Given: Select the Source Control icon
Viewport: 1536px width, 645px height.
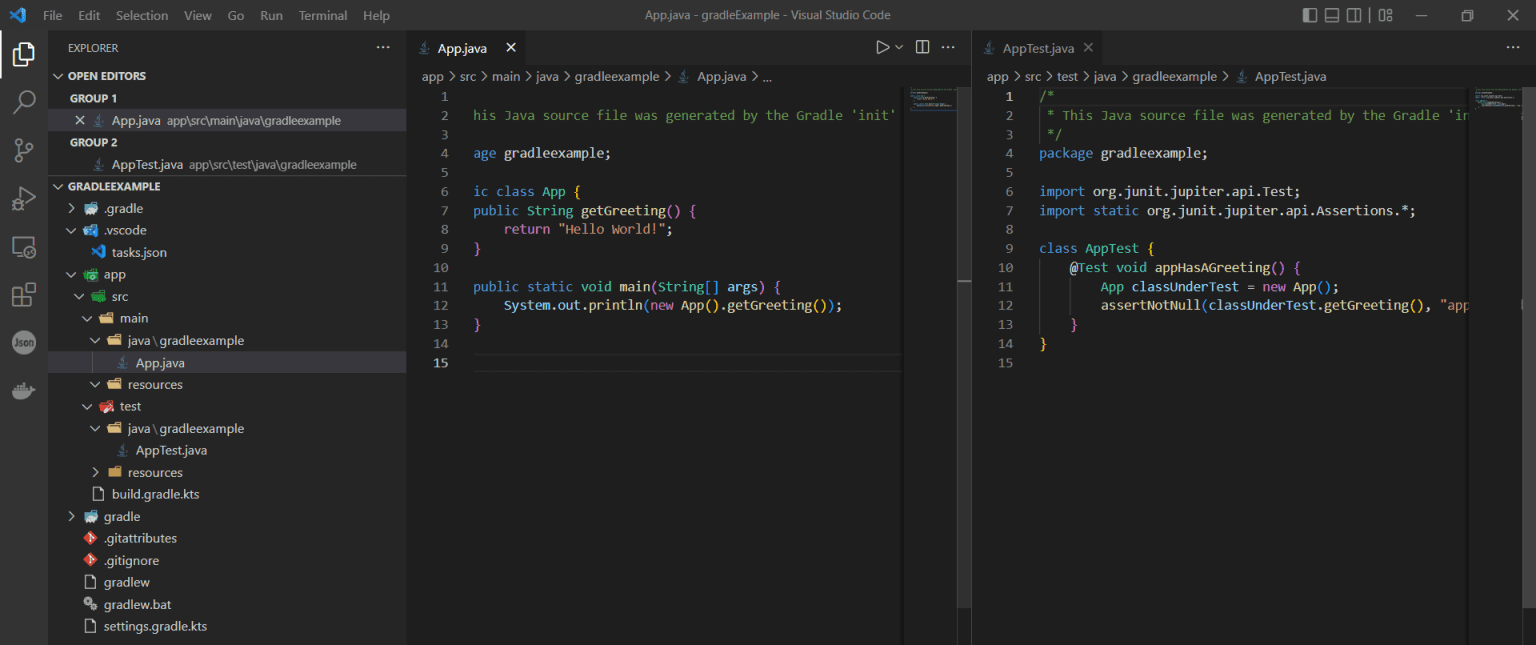Looking at the screenshot, I should click(24, 150).
